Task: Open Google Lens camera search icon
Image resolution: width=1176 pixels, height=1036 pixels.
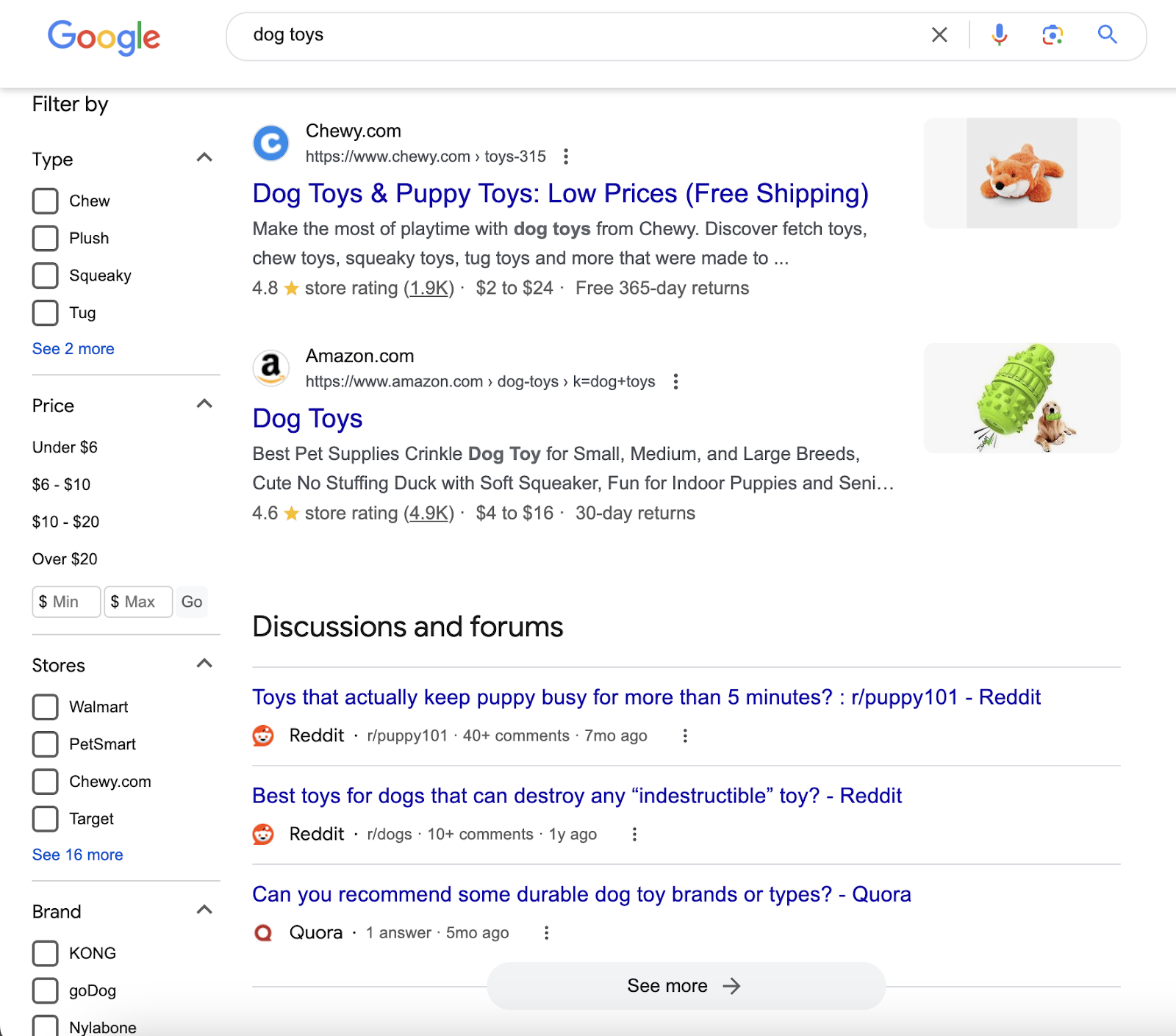Action: [1053, 35]
